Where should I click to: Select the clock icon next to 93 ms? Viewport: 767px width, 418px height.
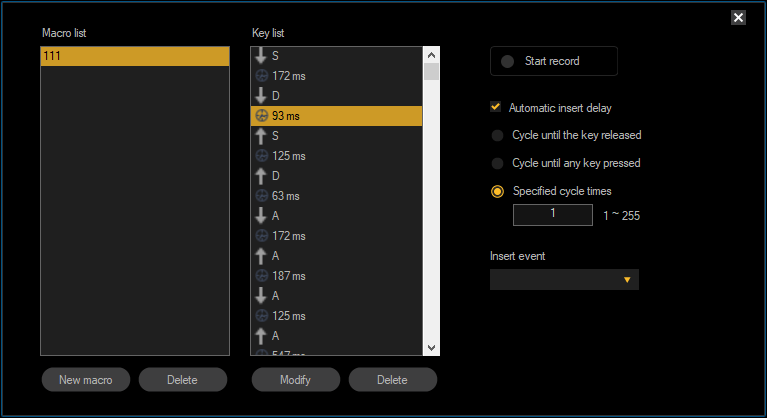(x=262, y=116)
